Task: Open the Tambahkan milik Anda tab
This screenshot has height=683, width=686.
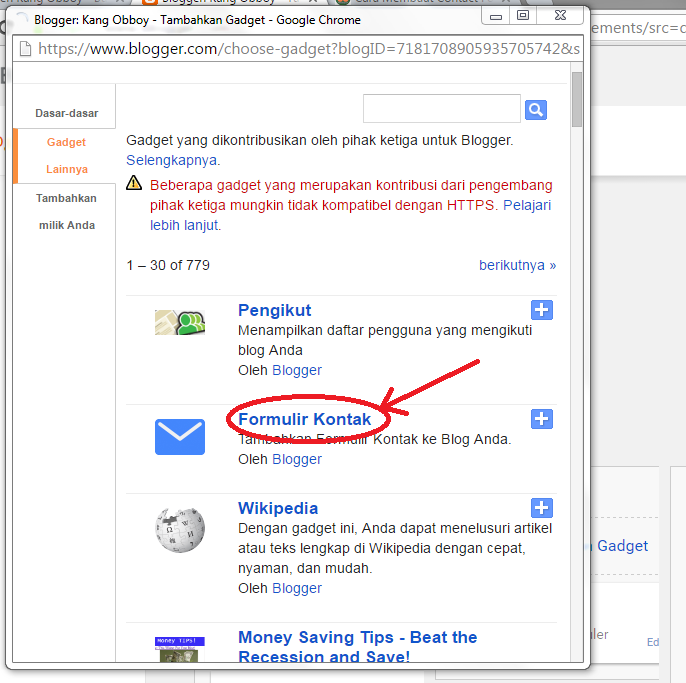Action: [66, 212]
